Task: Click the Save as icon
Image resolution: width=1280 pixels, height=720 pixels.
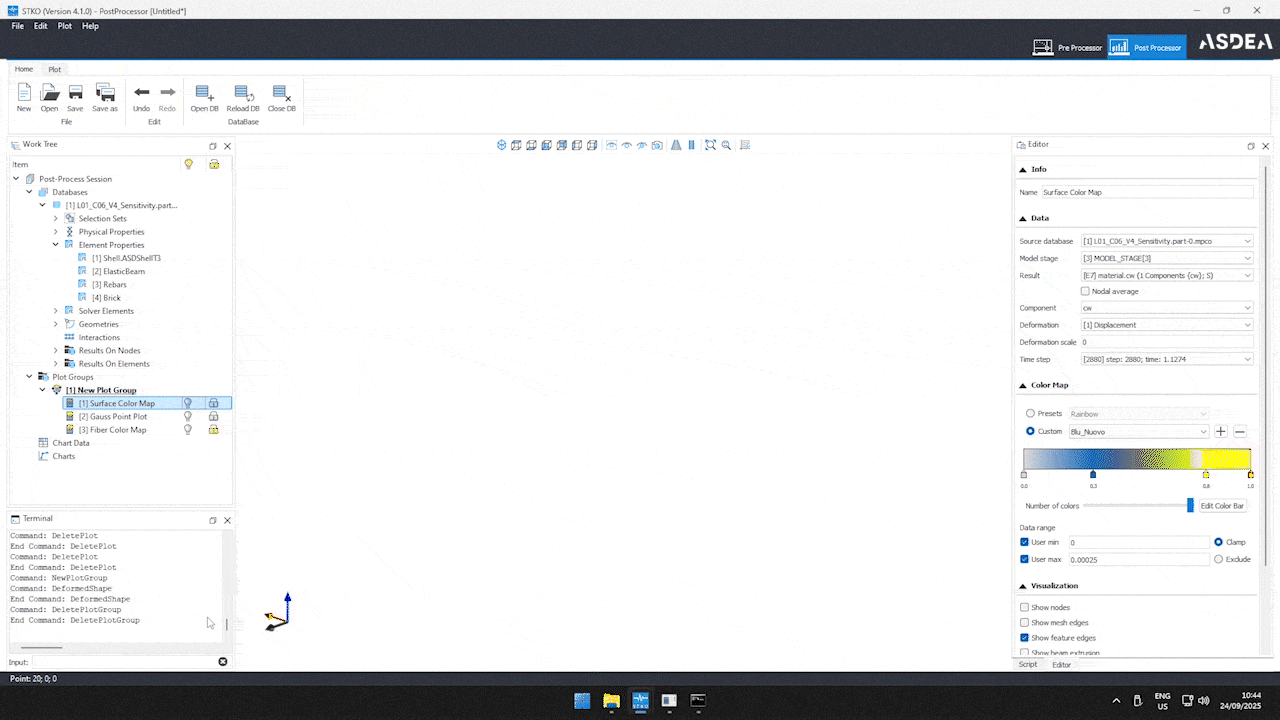Action: tap(105, 93)
